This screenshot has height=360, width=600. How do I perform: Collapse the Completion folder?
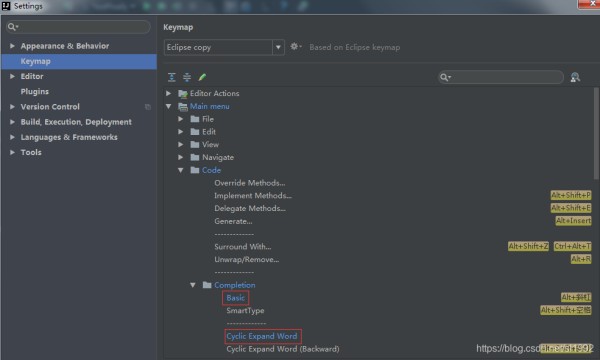(x=193, y=285)
